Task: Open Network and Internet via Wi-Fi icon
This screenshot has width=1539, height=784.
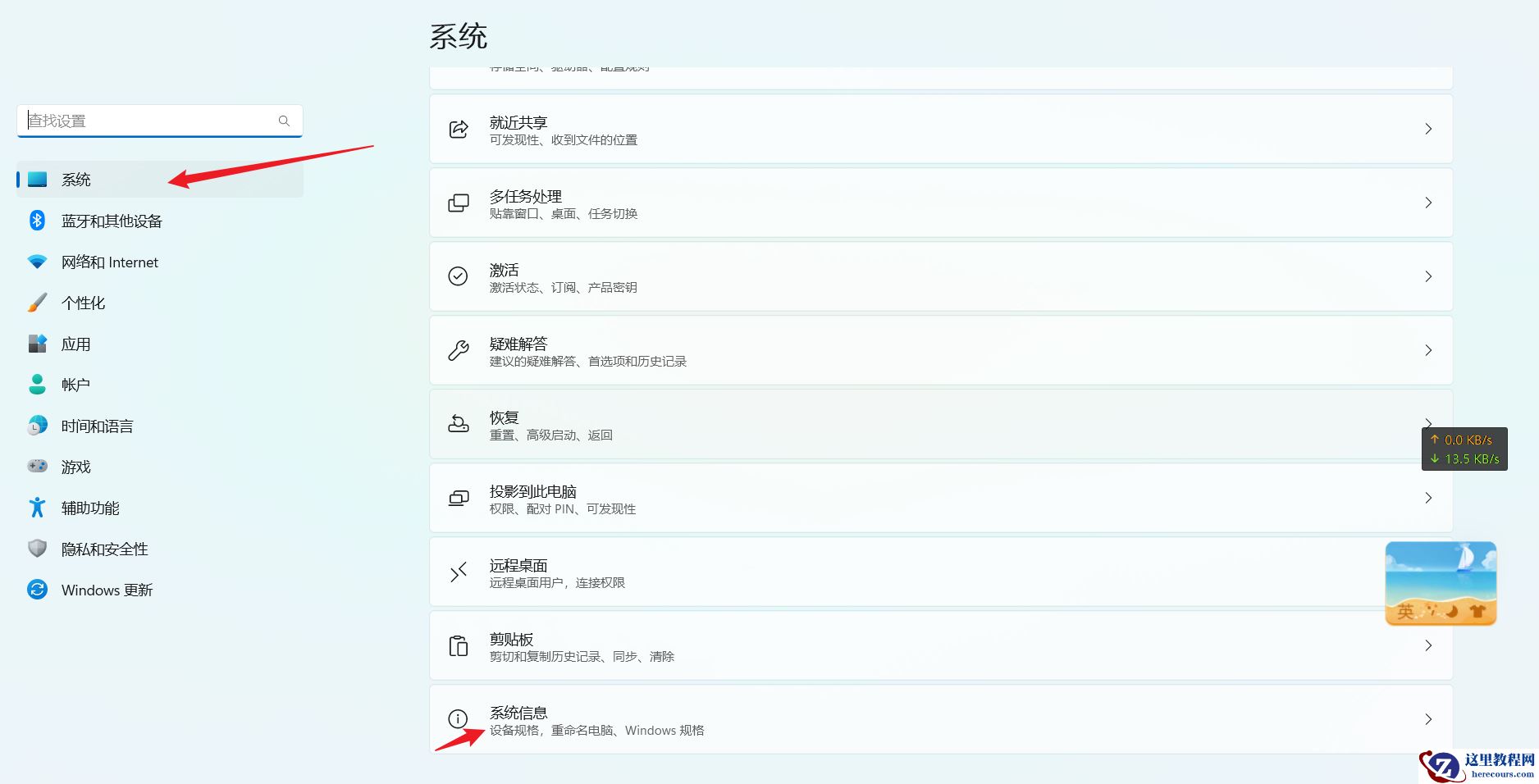Action: pos(37,262)
